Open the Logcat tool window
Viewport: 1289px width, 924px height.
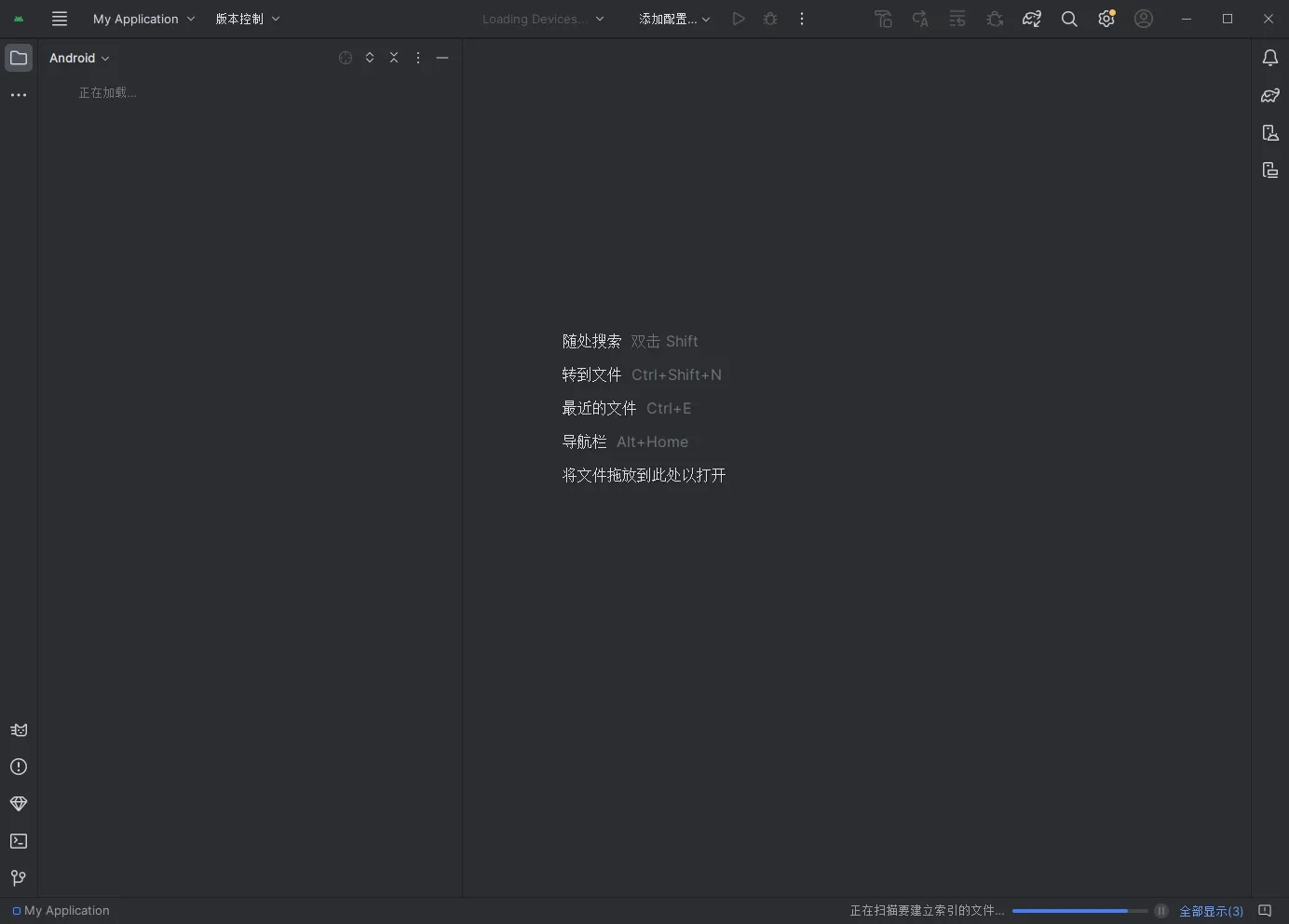(18, 730)
